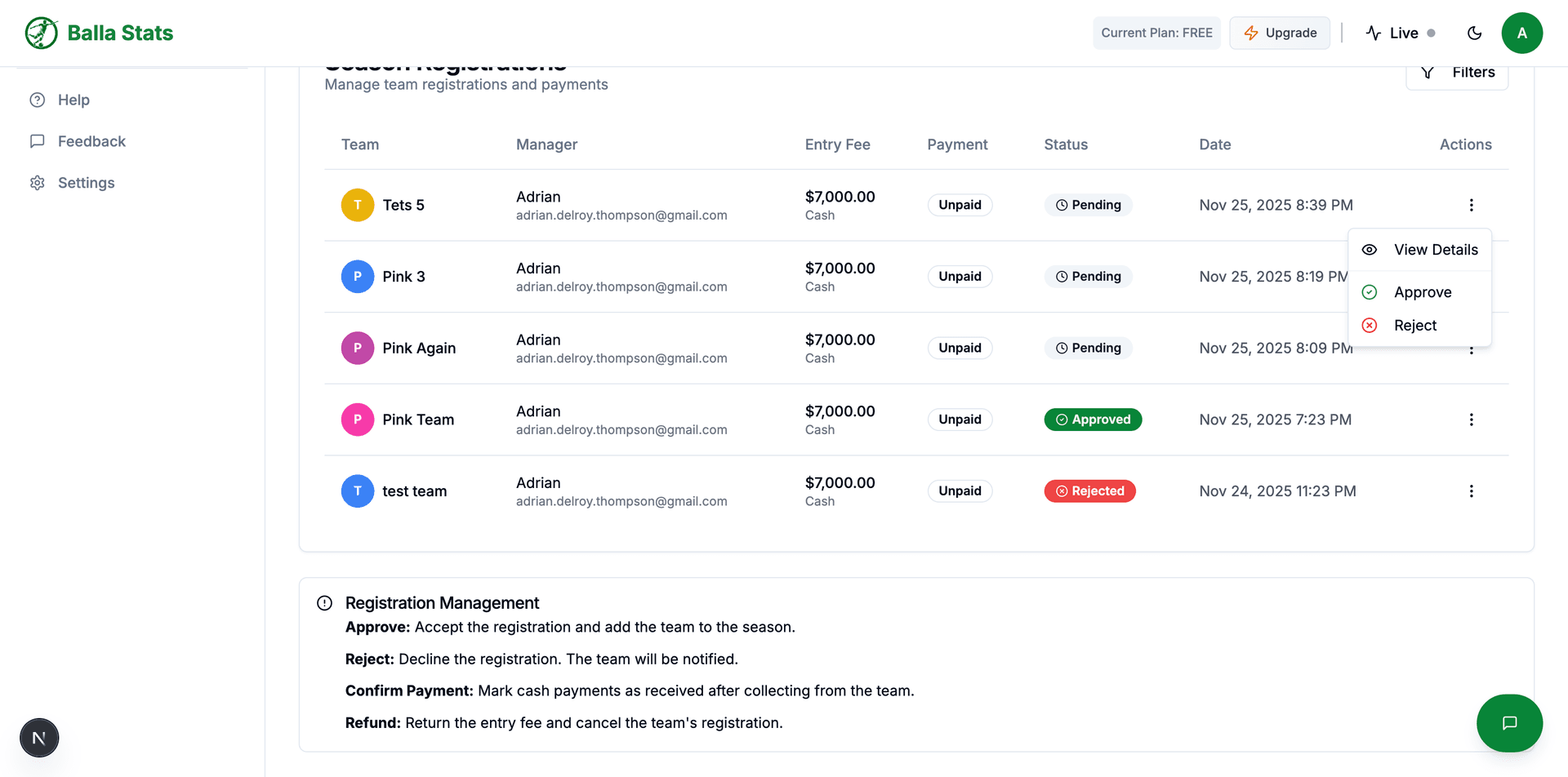Open the actions menu for Pink Again
Image resolution: width=1568 pixels, height=777 pixels.
[1472, 349]
